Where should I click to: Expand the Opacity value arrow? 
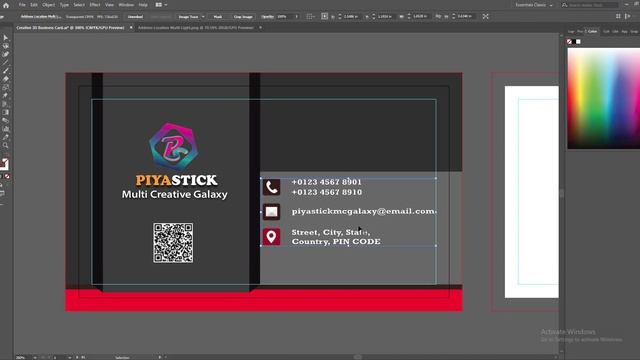pyautogui.click(x=297, y=17)
